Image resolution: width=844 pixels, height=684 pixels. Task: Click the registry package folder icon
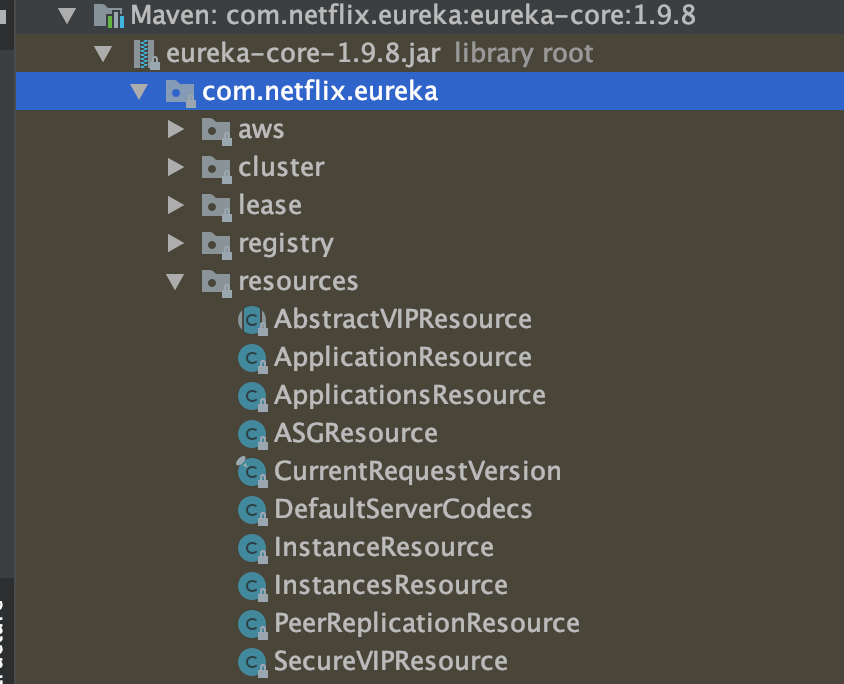tap(216, 244)
